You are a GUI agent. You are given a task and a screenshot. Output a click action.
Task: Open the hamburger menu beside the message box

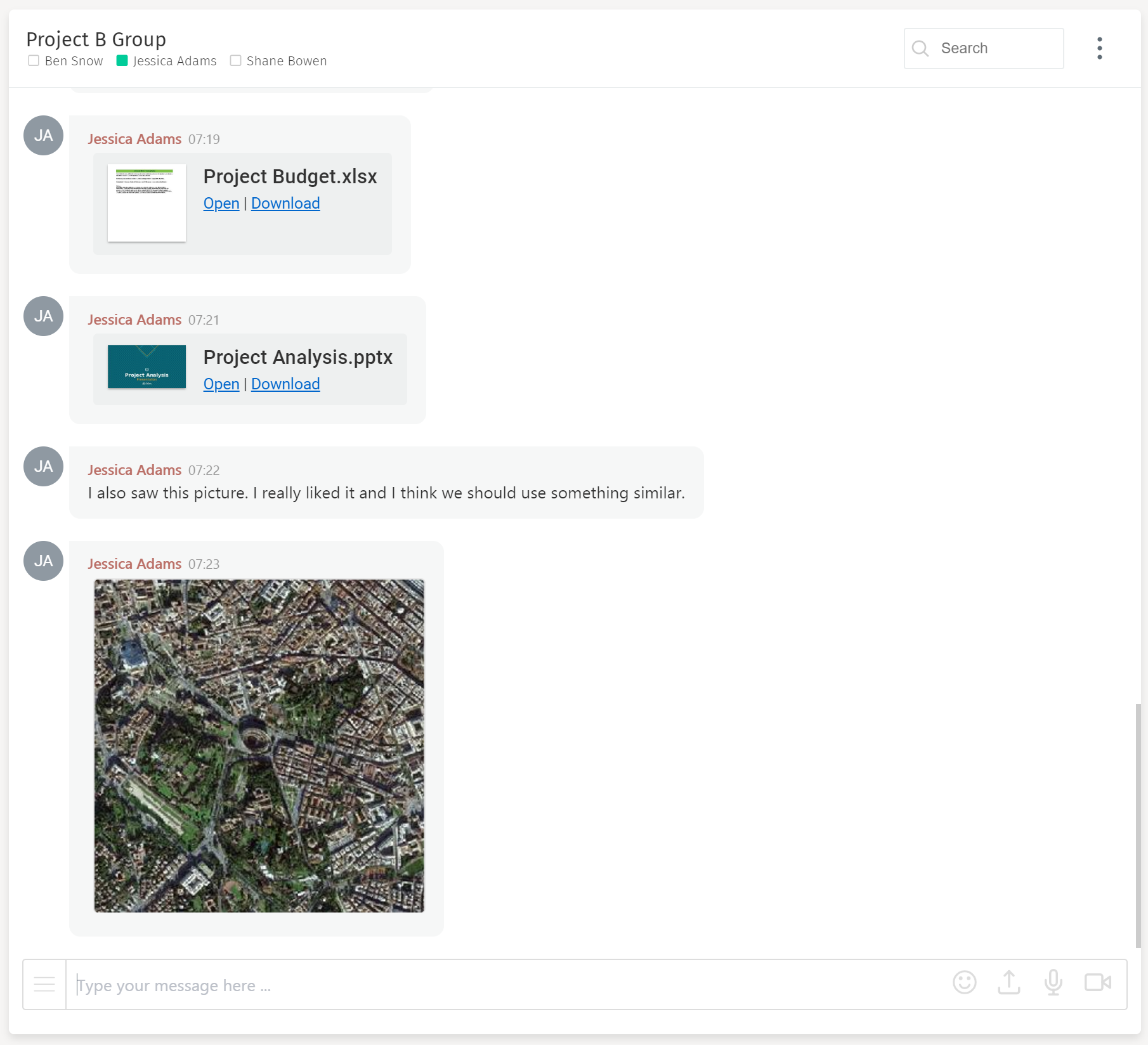coord(44,983)
